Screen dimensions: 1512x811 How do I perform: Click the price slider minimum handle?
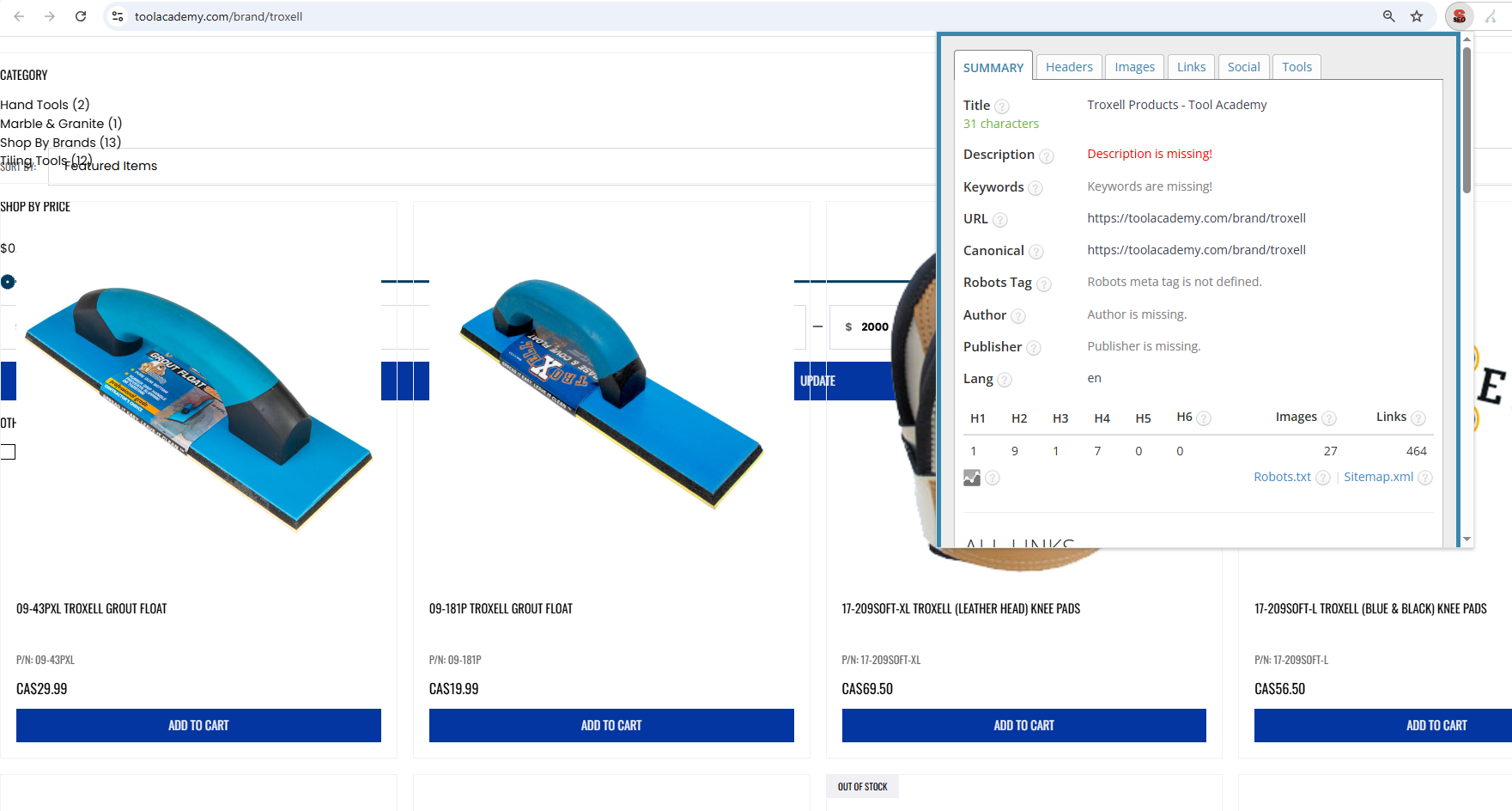[x=8, y=282]
